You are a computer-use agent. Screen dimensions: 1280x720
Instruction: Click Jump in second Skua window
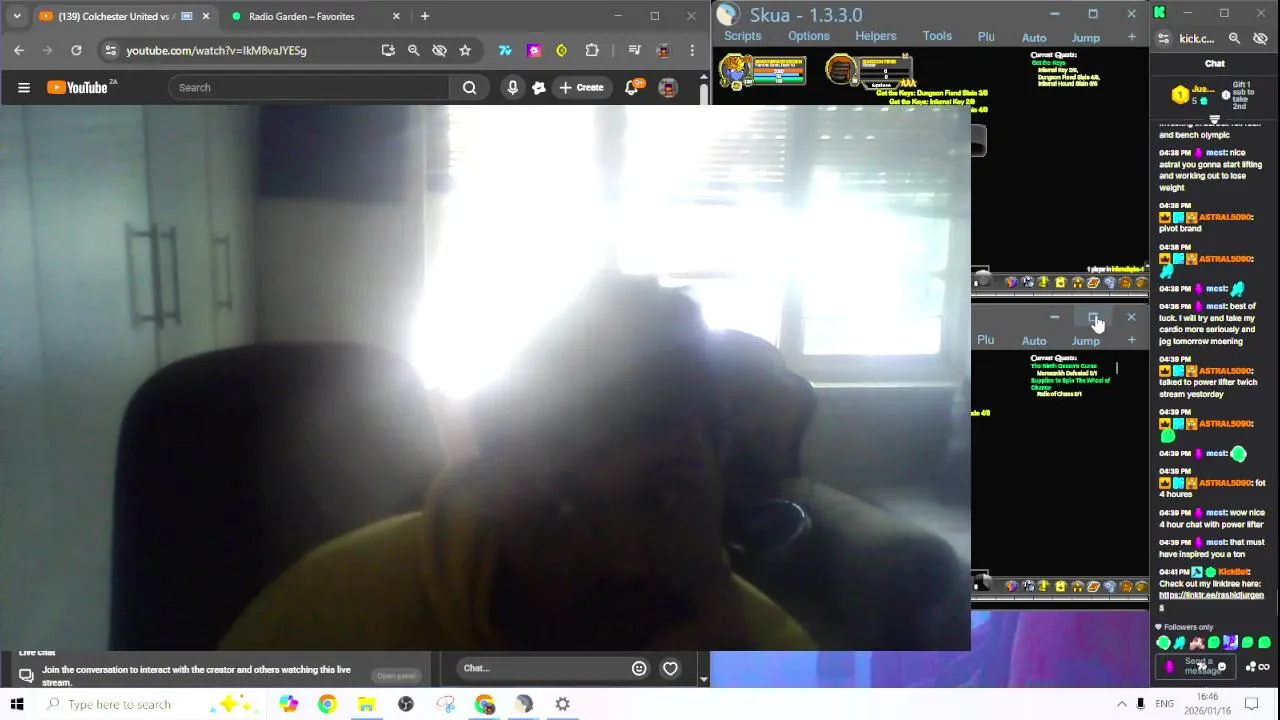tap(1086, 341)
